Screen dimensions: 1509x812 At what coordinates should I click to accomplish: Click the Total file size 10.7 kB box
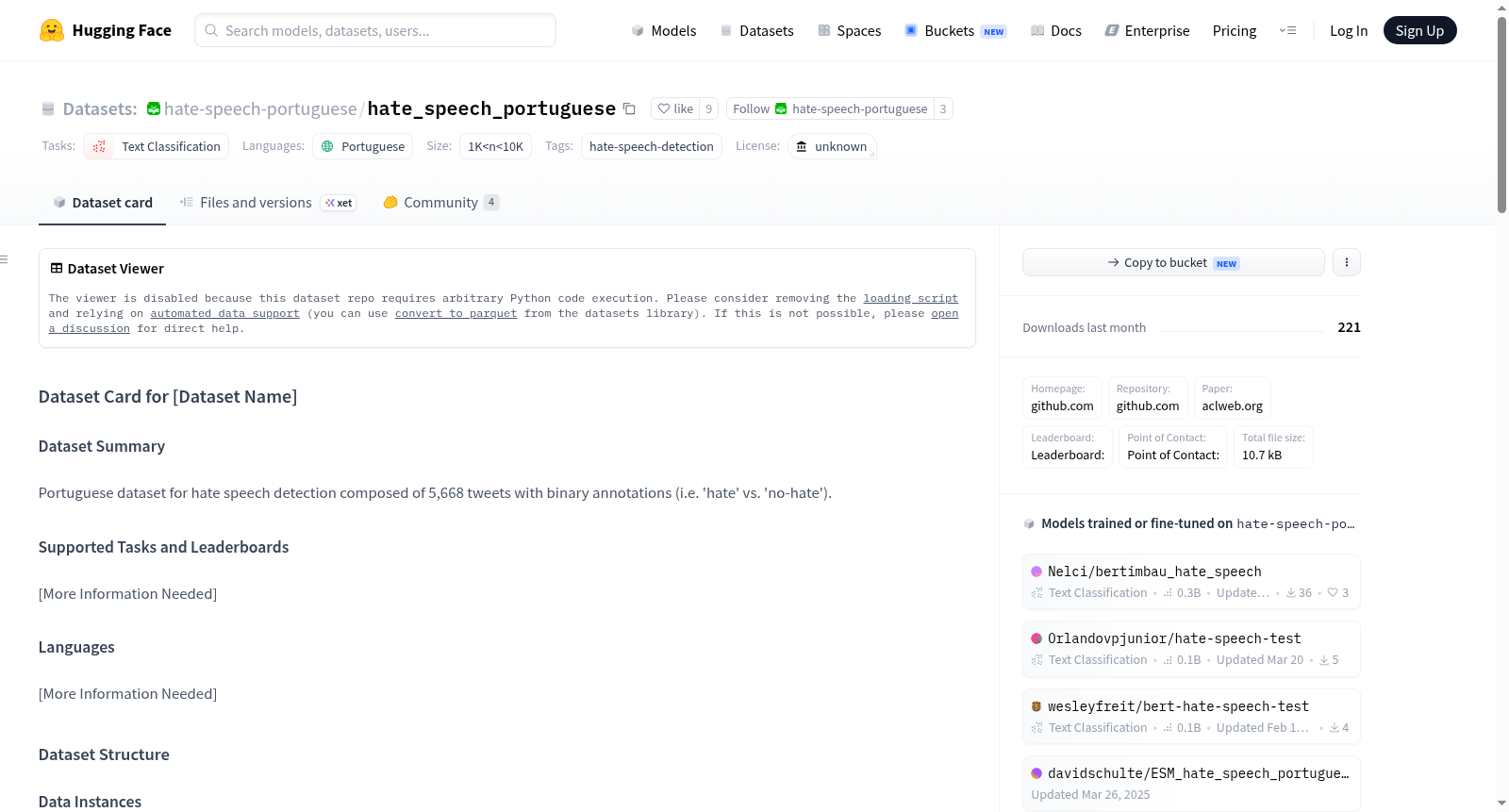(1273, 447)
